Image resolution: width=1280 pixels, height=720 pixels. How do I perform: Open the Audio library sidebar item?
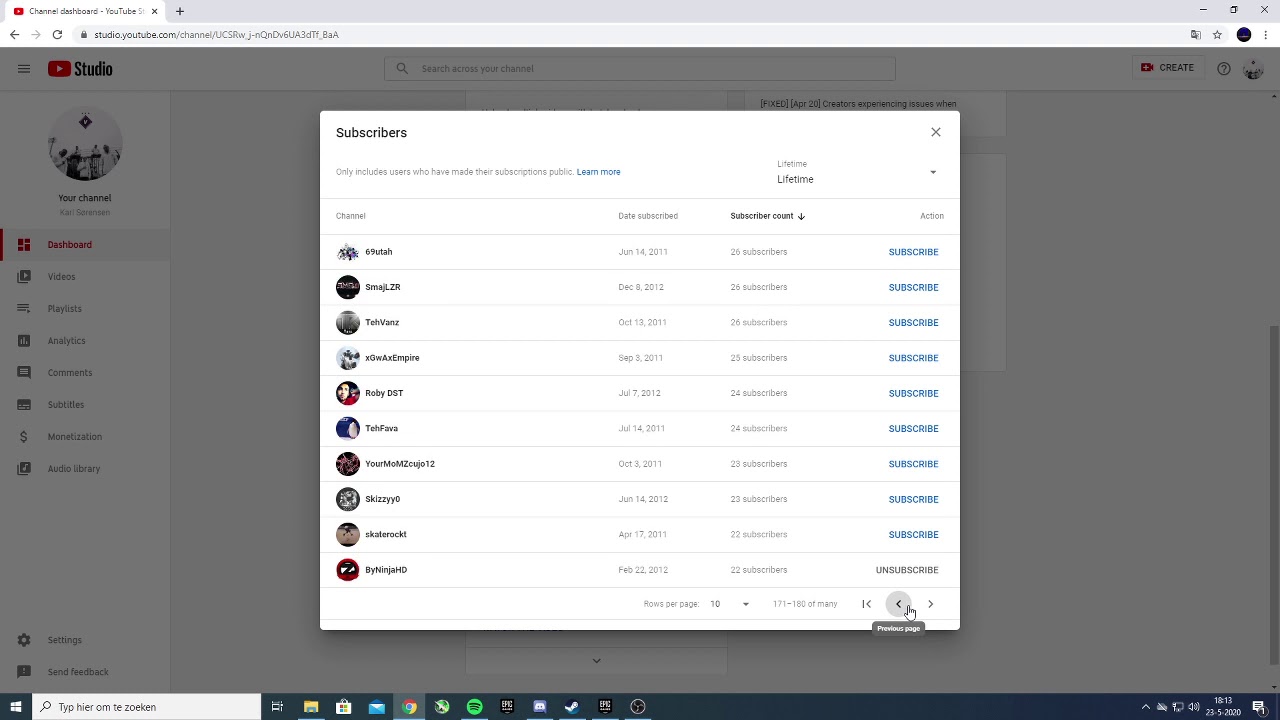point(85,469)
